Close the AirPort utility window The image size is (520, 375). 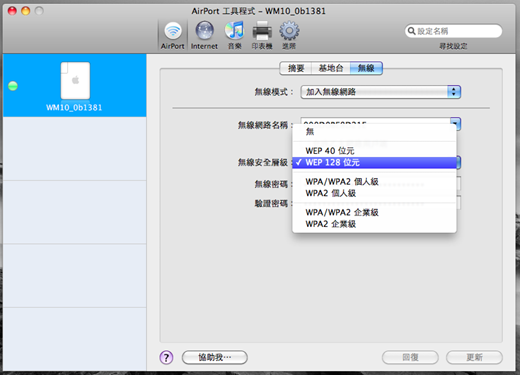tap(12, 11)
